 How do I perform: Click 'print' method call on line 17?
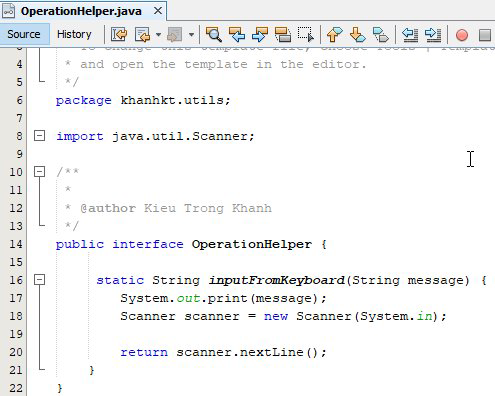point(228,298)
